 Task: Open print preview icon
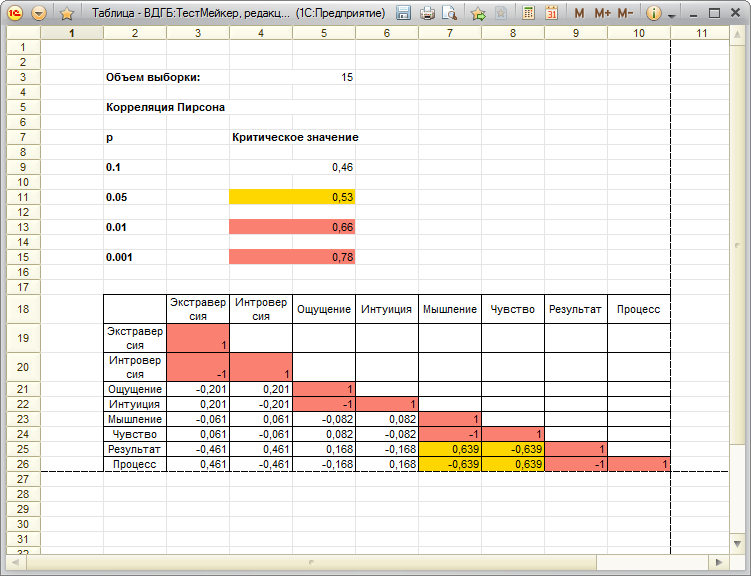(449, 13)
